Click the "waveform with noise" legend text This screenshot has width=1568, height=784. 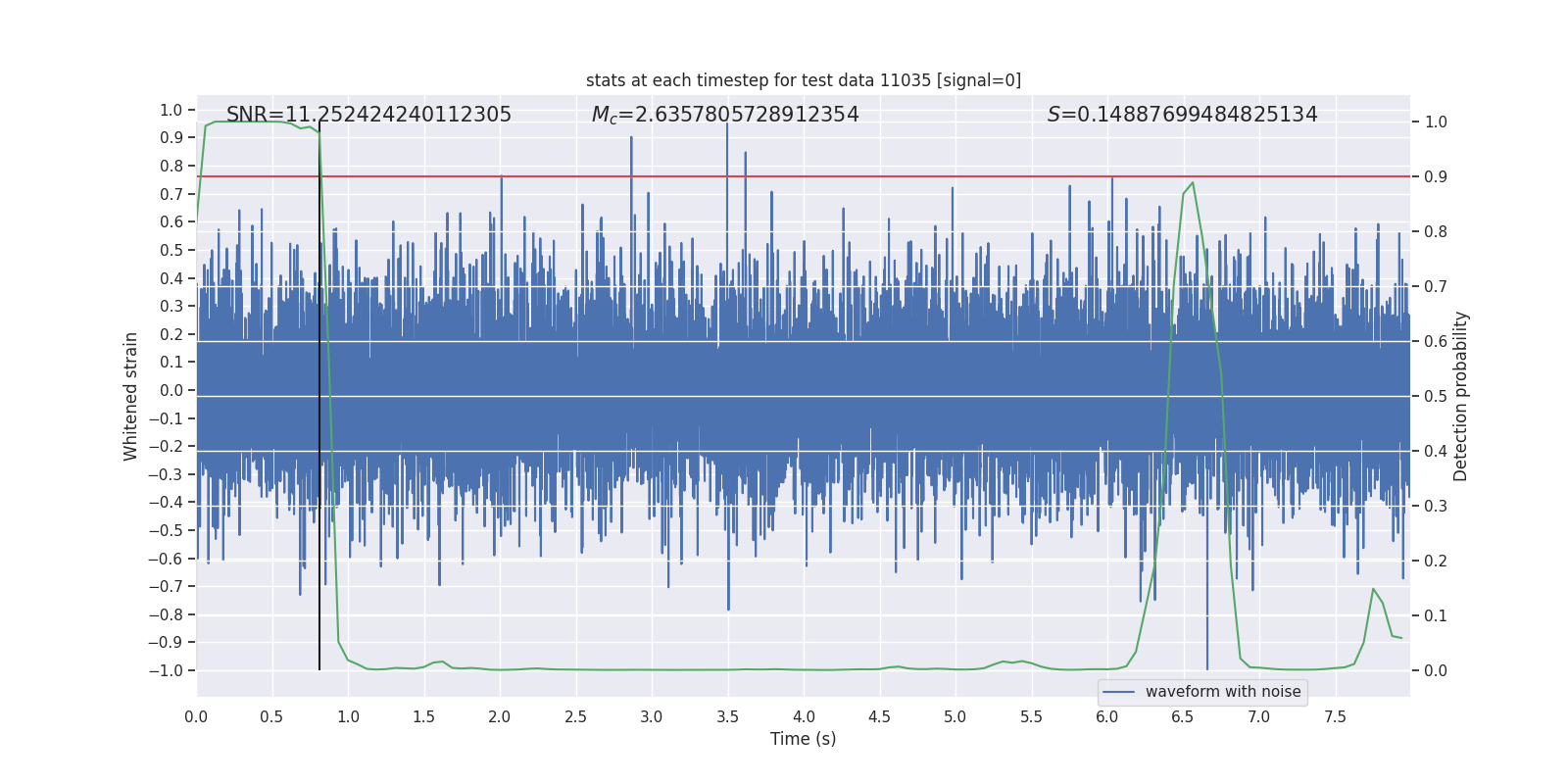point(1223,692)
